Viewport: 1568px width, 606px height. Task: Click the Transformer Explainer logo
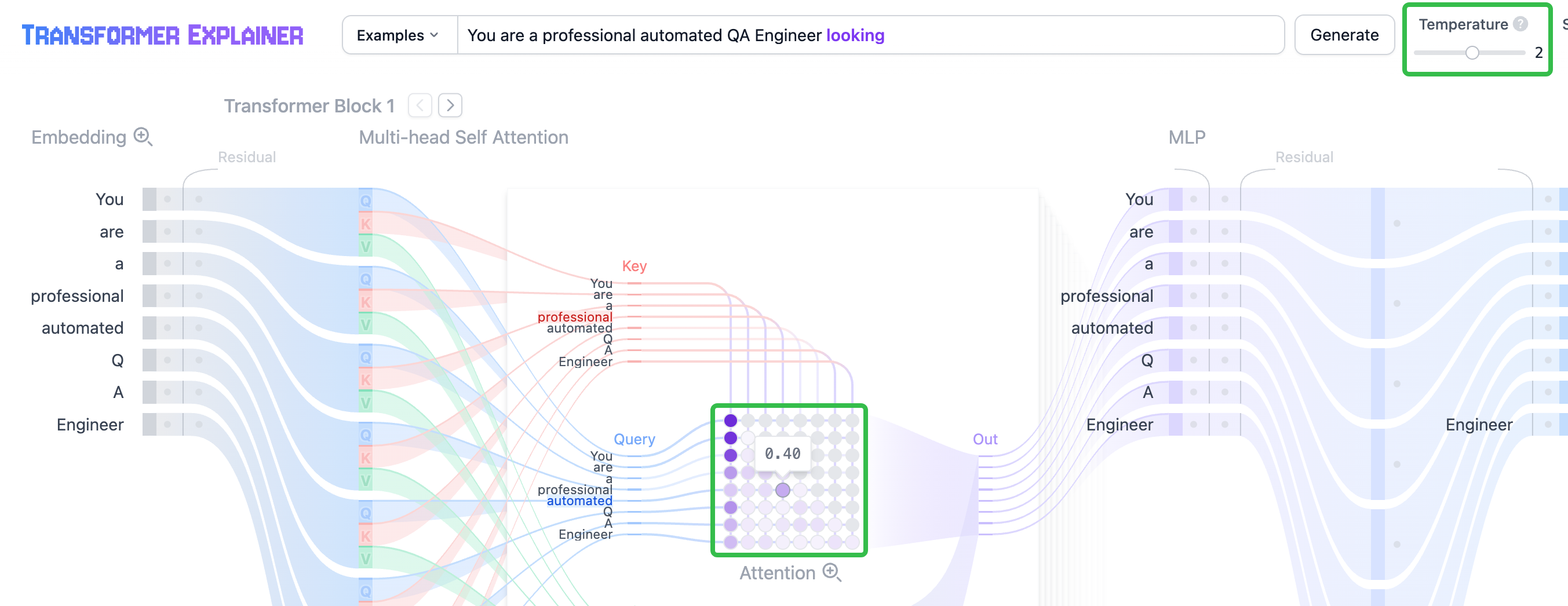pyautogui.click(x=162, y=35)
